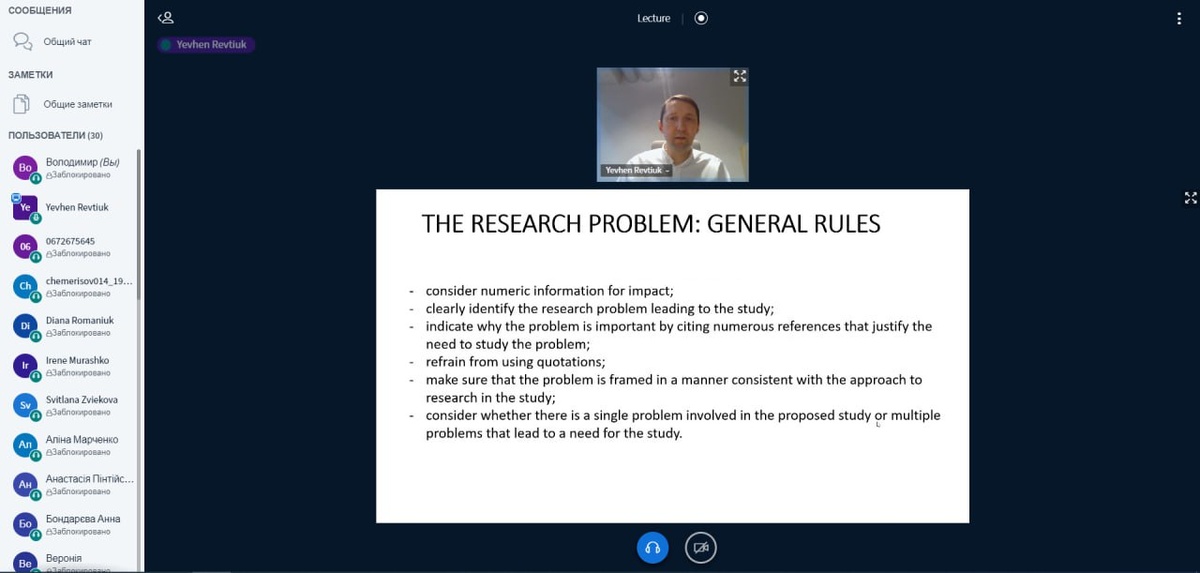Image resolution: width=1200 pixels, height=573 pixels.
Task: Make the presentation fullscreen
Action: (x=1190, y=198)
